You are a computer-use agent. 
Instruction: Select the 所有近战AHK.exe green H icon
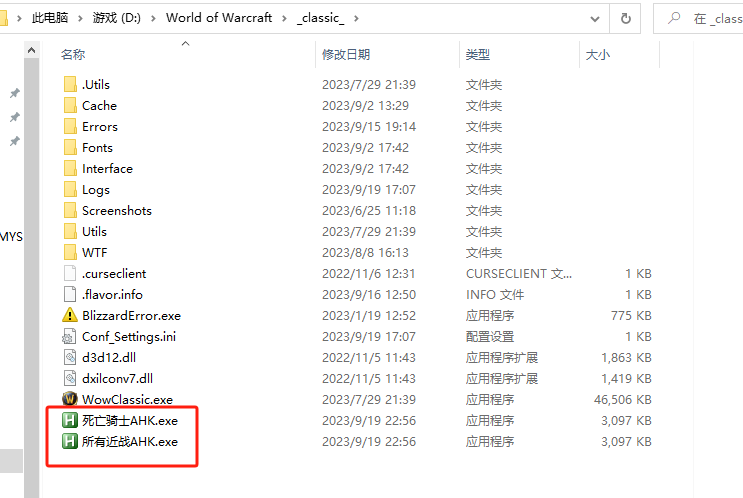(70, 441)
